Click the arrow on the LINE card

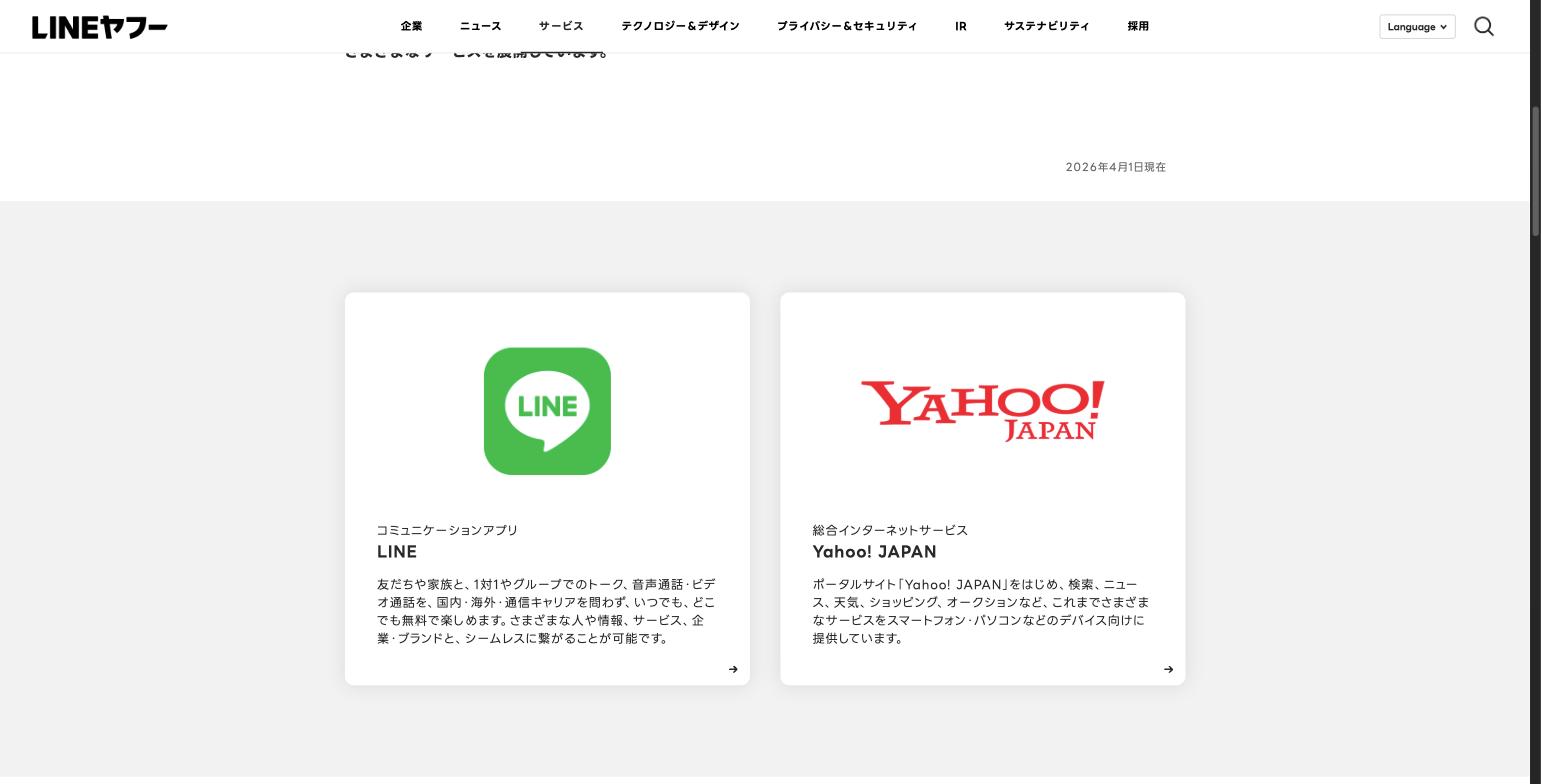[733, 669]
